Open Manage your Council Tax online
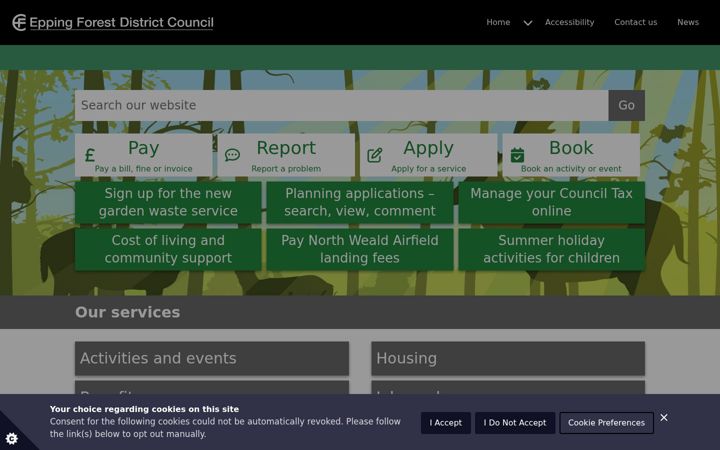 click(x=551, y=202)
